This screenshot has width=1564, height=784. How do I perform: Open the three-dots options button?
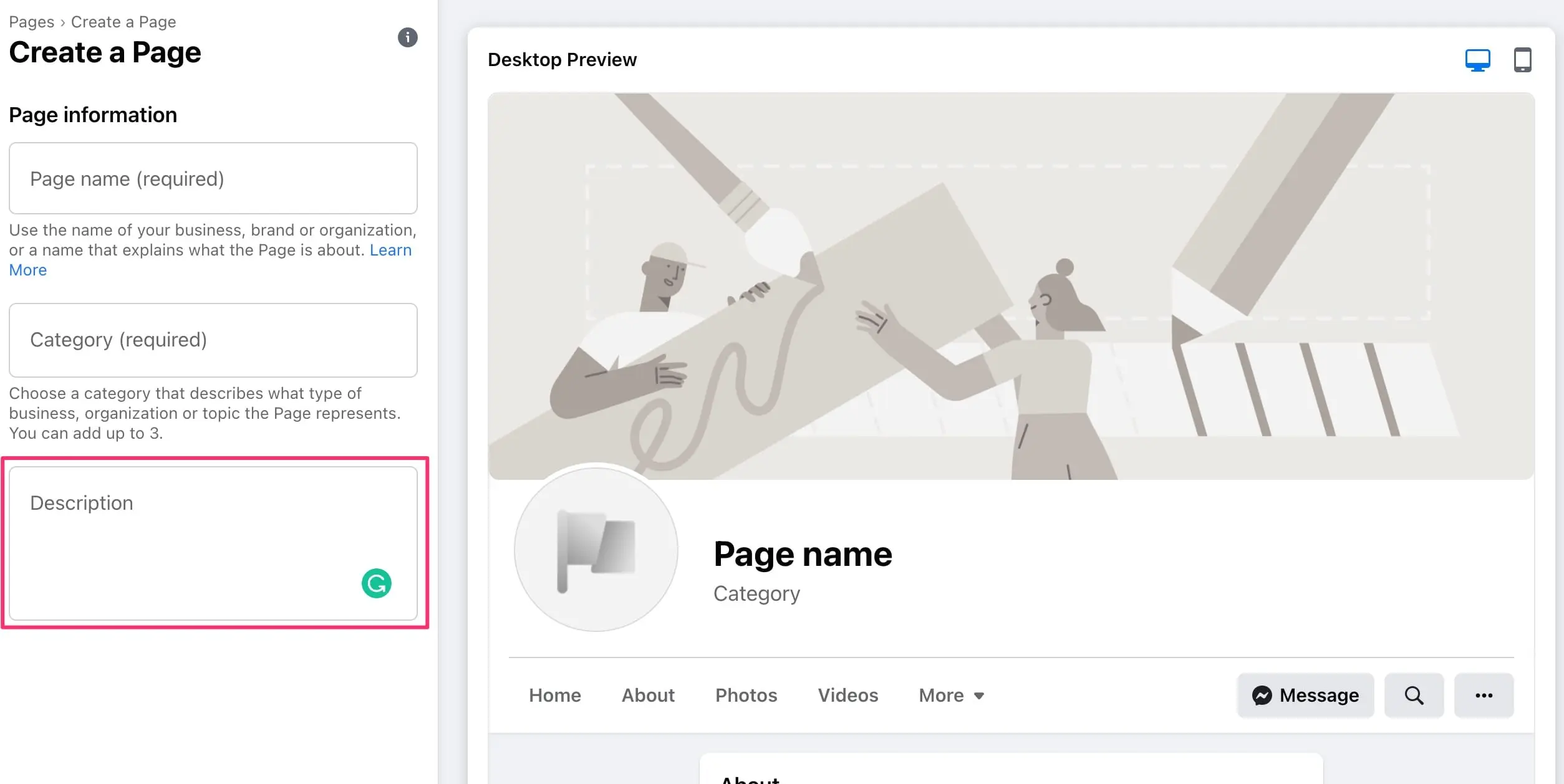(x=1484, y=696)
